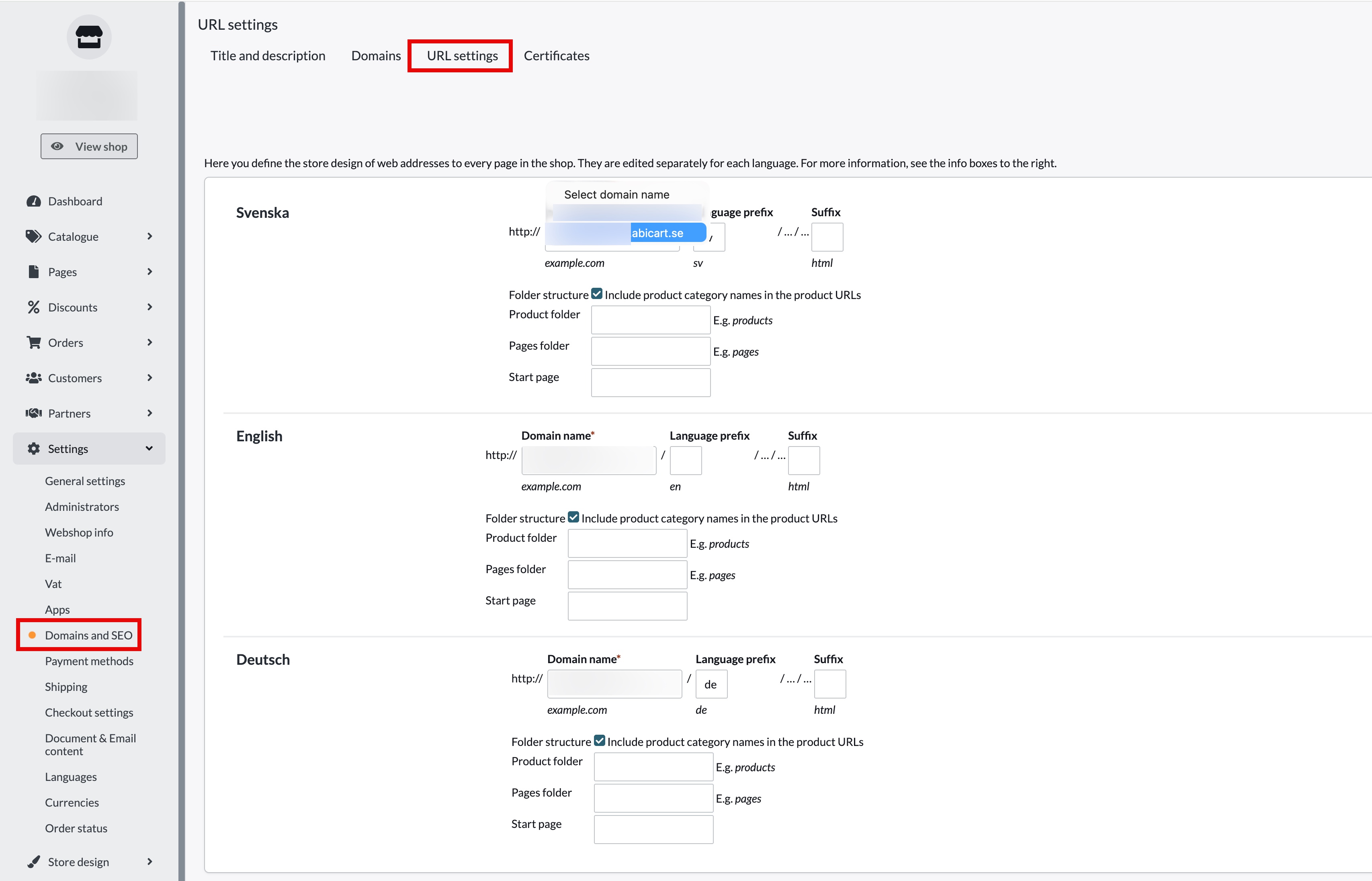The width and height of the screenshot is (1372, 881).
Task: Click the Partners handshake icon
Action: click(x=34, y=413)
